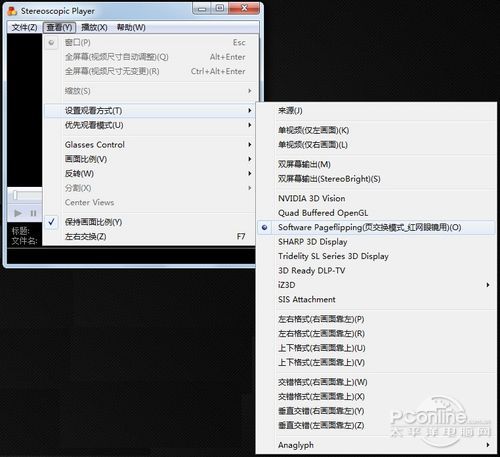Screen dimensions: 500x457
Task: Select 单视频(仅右画面)(L) option
Action: coord(376,145)
